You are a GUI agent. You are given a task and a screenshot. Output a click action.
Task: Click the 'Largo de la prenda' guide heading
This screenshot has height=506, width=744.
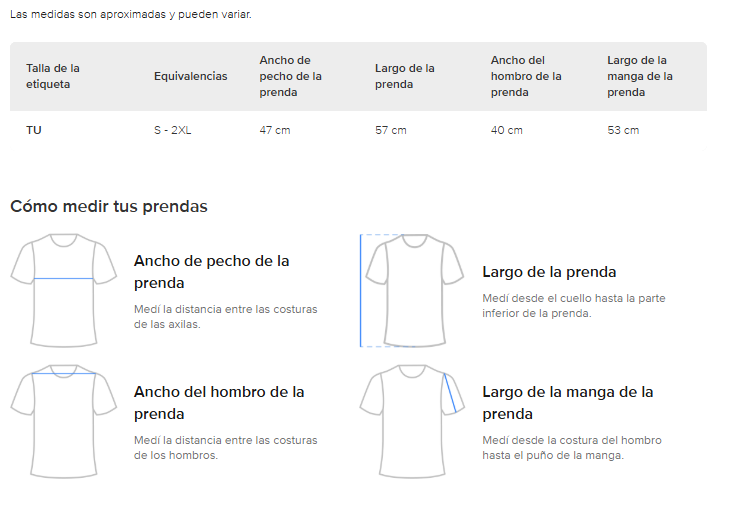click(549, 272)
